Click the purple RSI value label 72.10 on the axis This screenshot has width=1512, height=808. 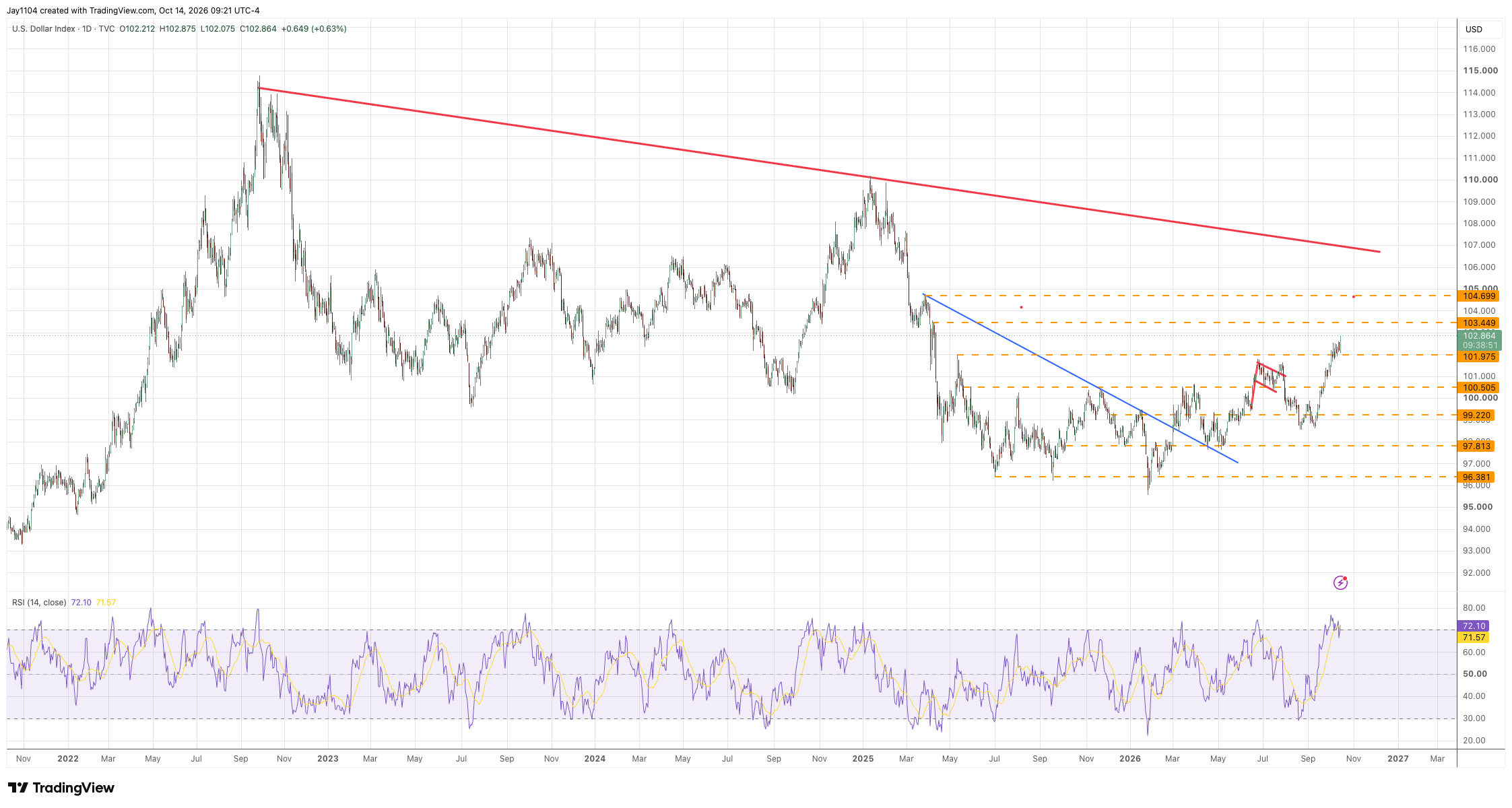1474,626
